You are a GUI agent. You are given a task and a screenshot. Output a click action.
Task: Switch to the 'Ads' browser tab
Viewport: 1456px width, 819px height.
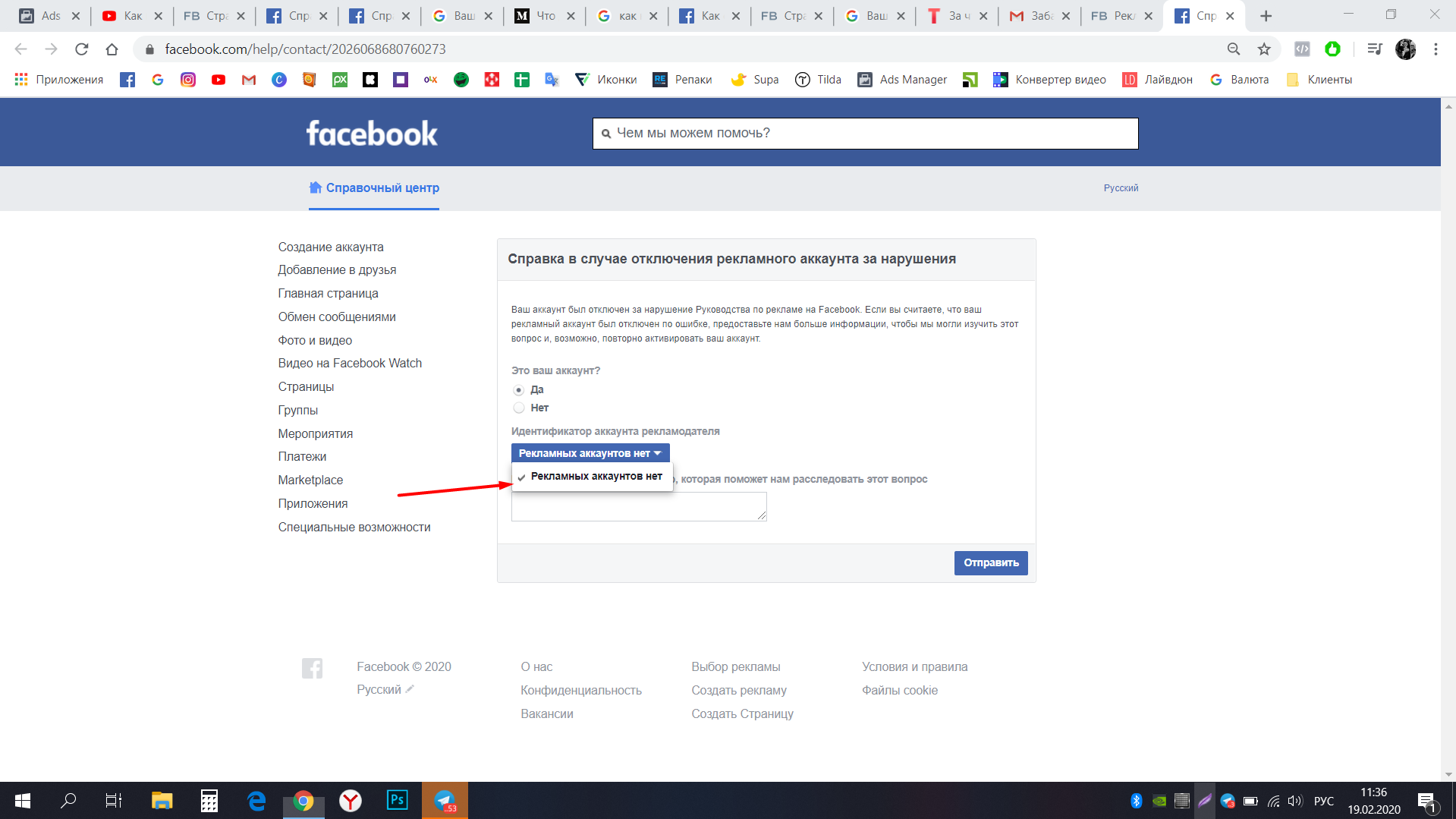[x=50, y=16]
